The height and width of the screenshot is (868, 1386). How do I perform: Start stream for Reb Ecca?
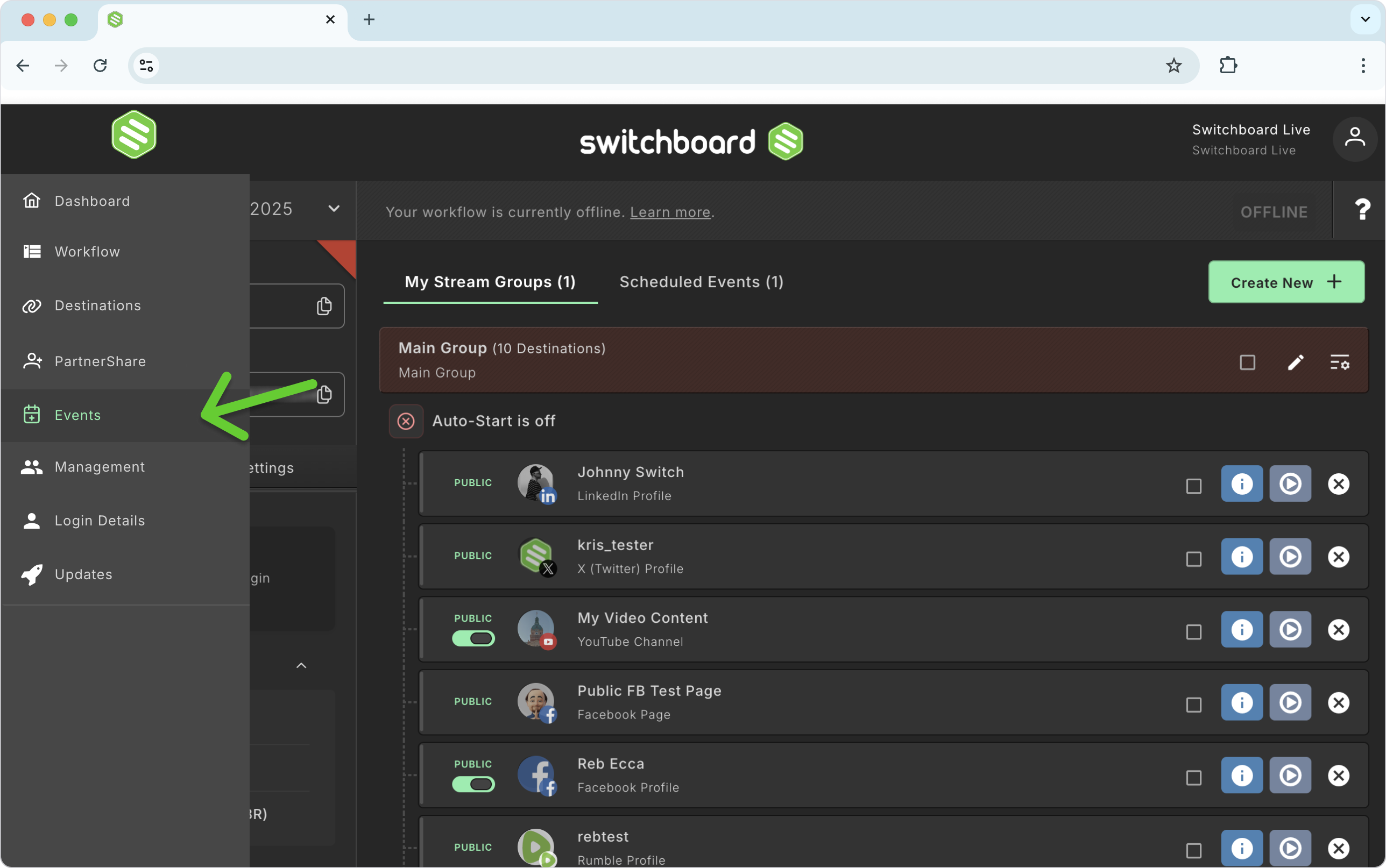(1290, 775)
